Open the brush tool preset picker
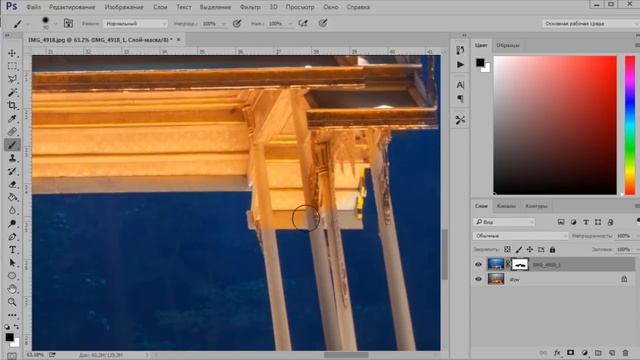Viewport: 640px width, 360px height. click(21, 24)
